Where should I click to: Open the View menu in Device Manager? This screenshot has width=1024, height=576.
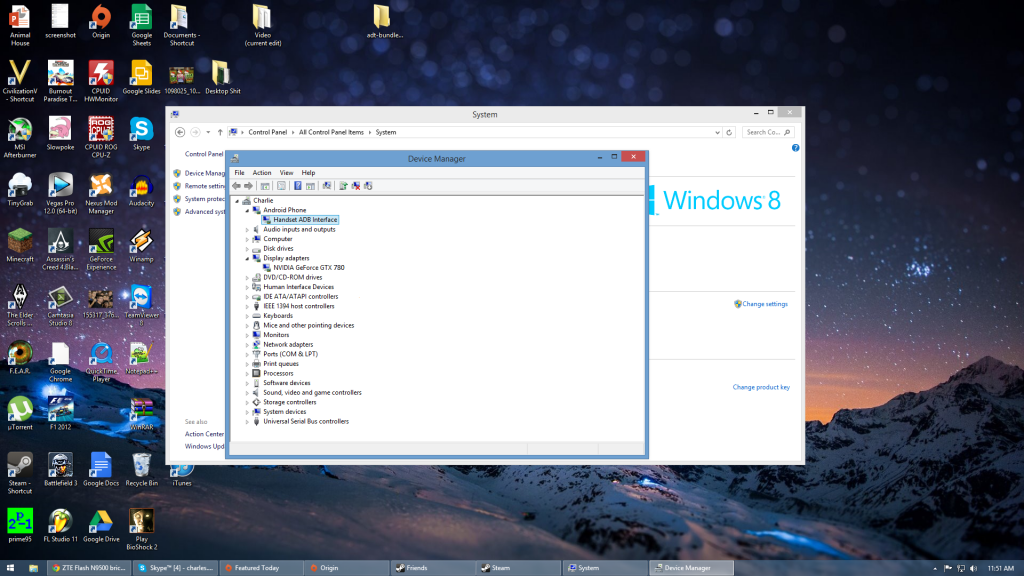[x=286, y=172]
